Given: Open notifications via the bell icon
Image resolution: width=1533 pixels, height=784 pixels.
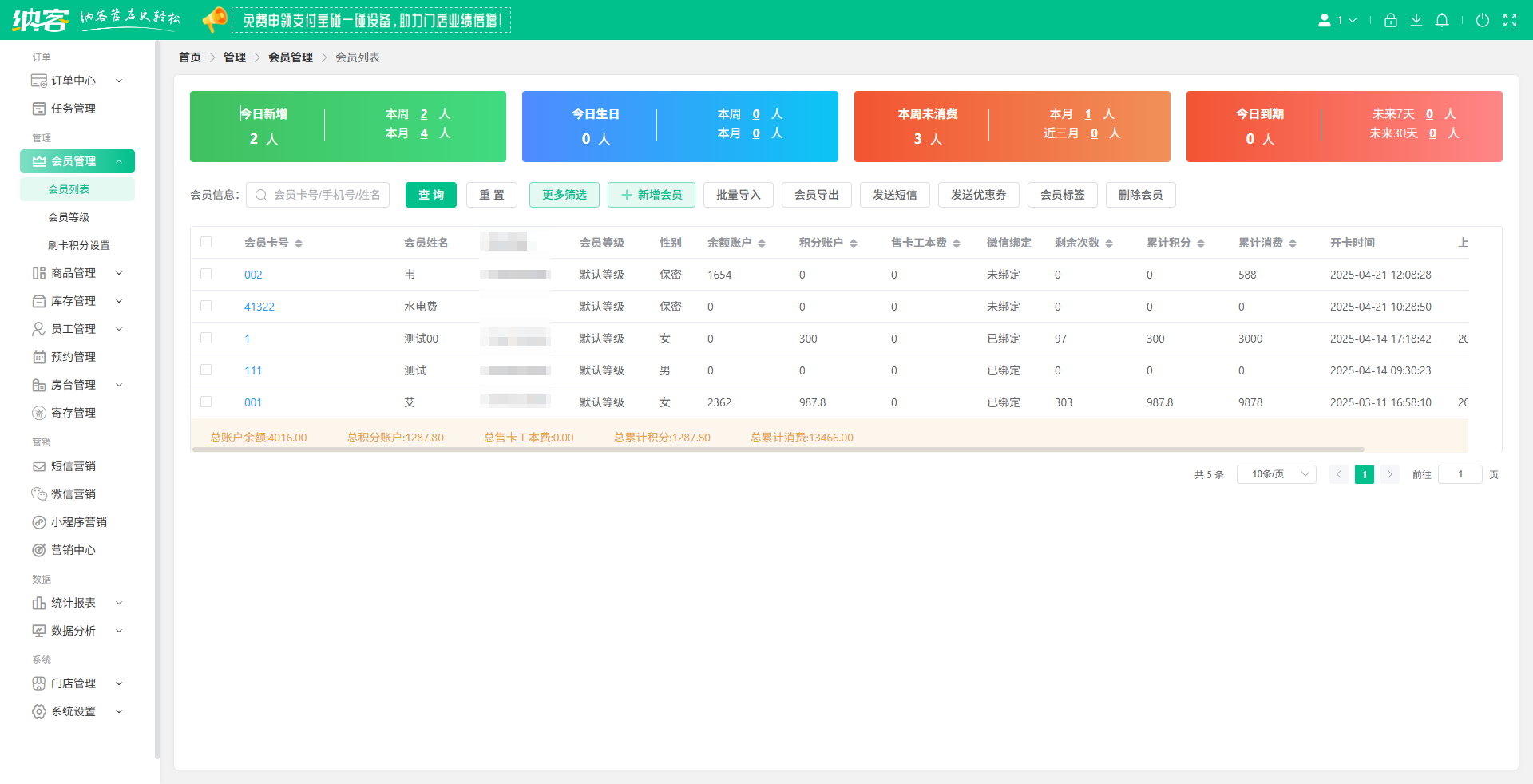Looking at the screenshot, I should tap(1442, 20).
